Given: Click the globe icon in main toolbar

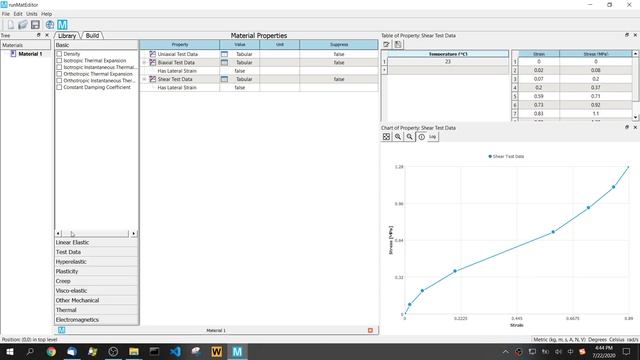Looking at the screenshot, I should (x=50, y=24).
